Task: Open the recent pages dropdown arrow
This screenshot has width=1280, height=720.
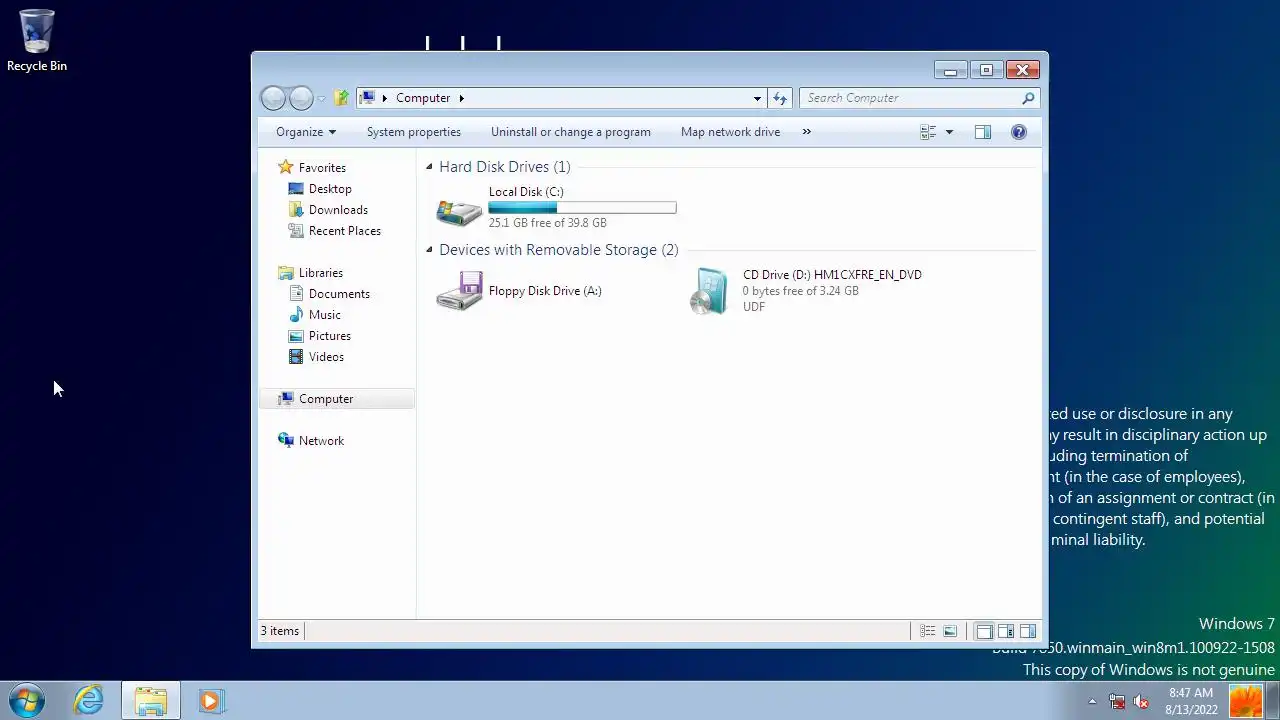Action: pyautogui.click(x=322, y=99)
